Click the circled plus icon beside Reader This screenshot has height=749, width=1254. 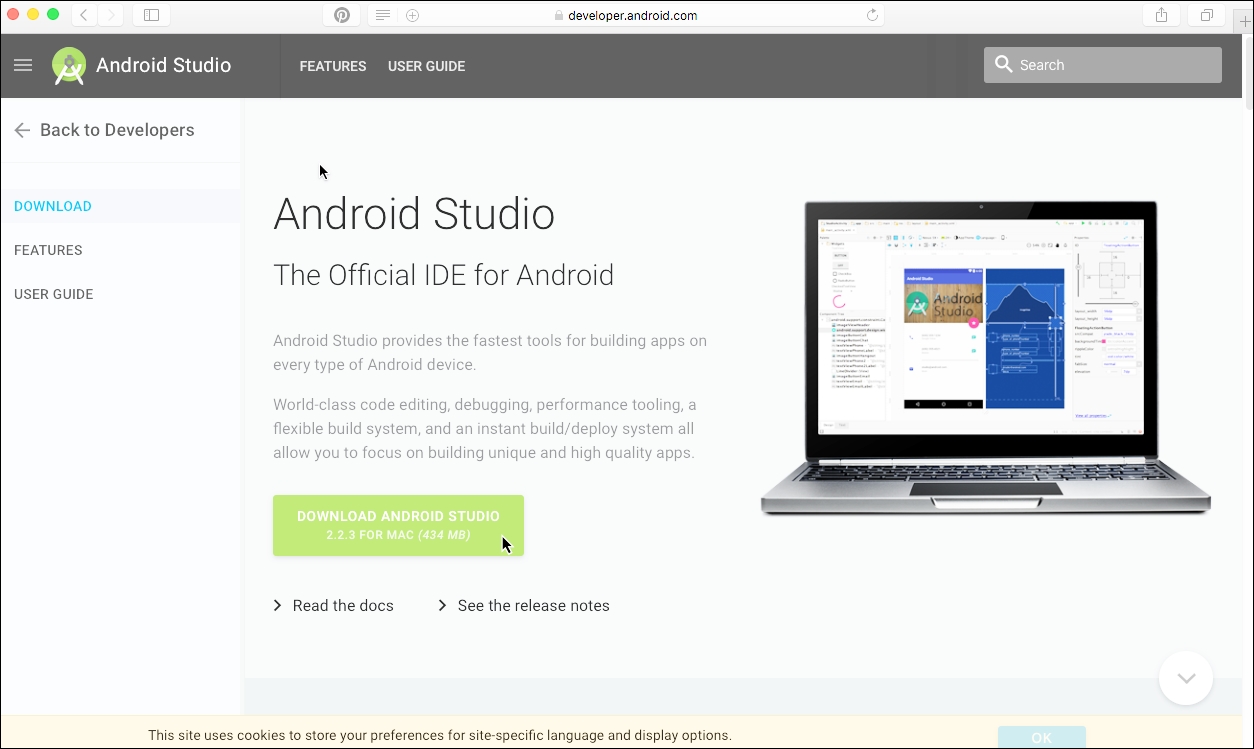tap(412, 15)
